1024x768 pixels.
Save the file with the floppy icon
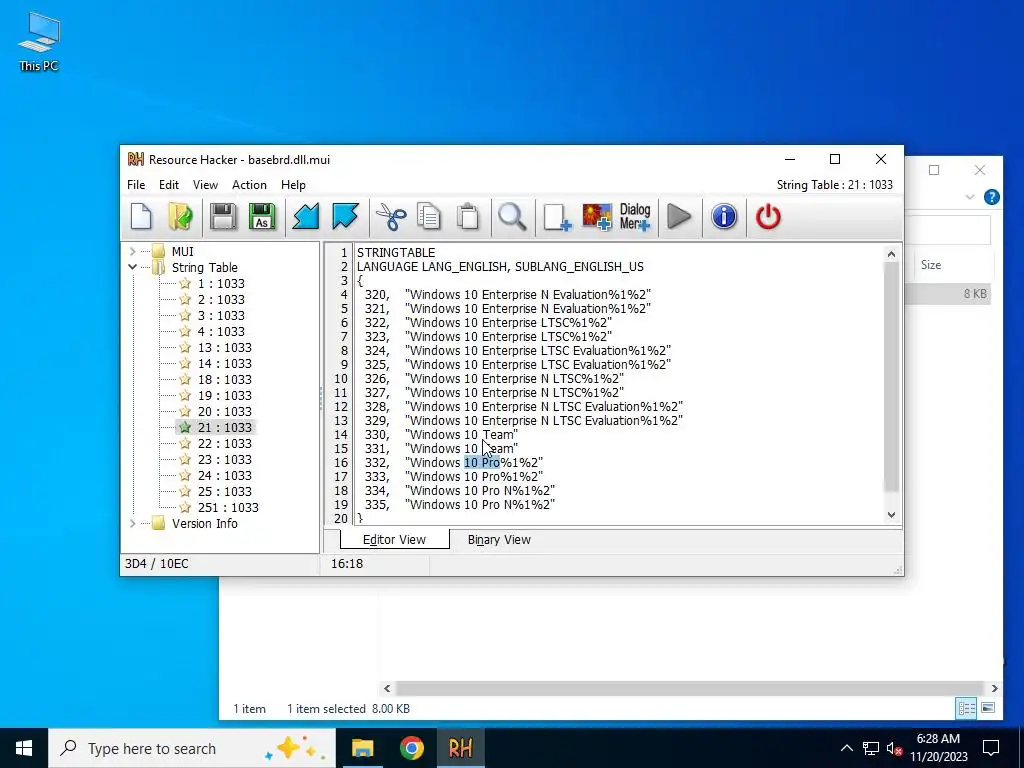click(223, 217)
